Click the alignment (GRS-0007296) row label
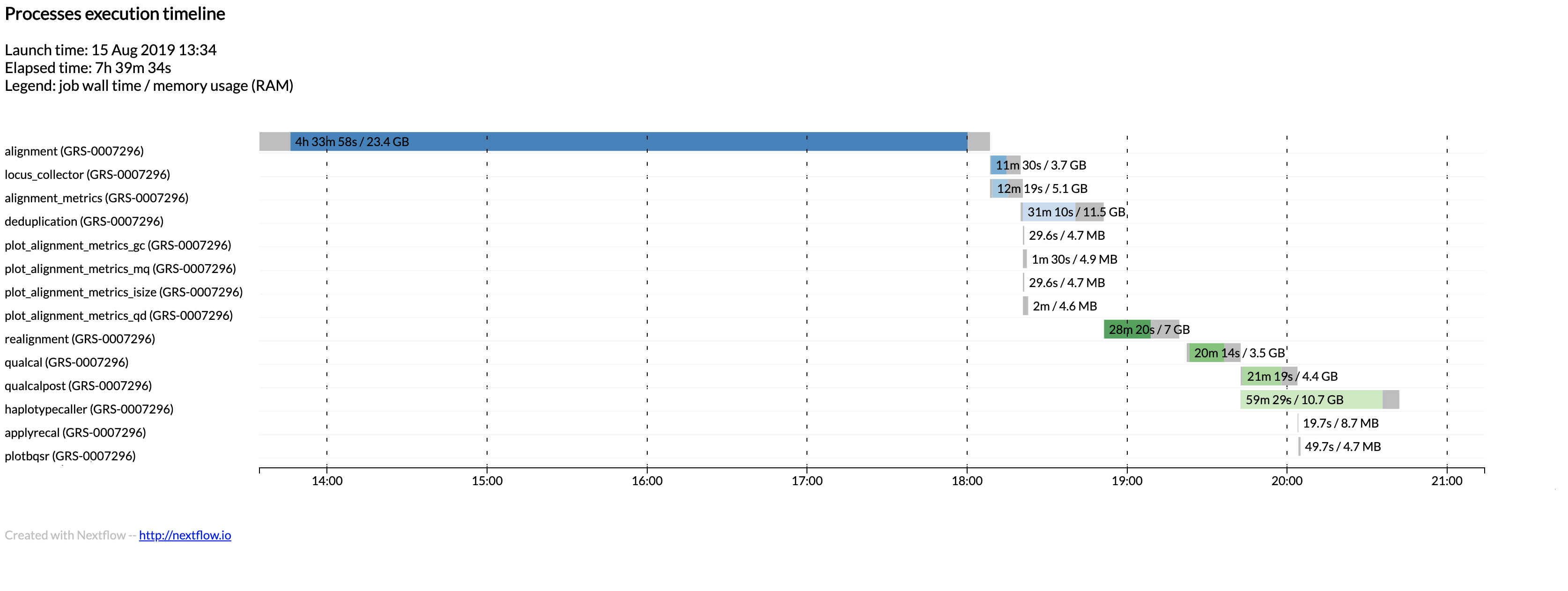The image size is (1568, 591). pos(74,151)
